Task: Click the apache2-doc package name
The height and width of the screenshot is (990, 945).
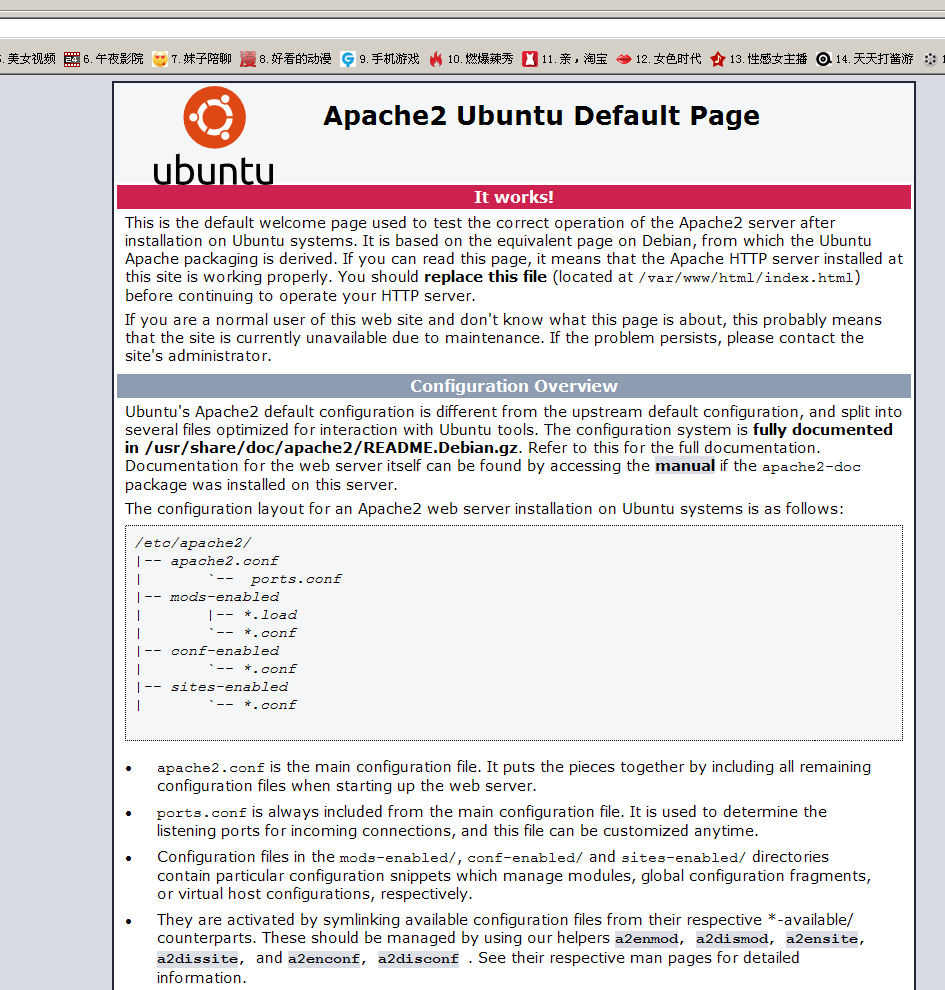Action: (x=811, y=467)
